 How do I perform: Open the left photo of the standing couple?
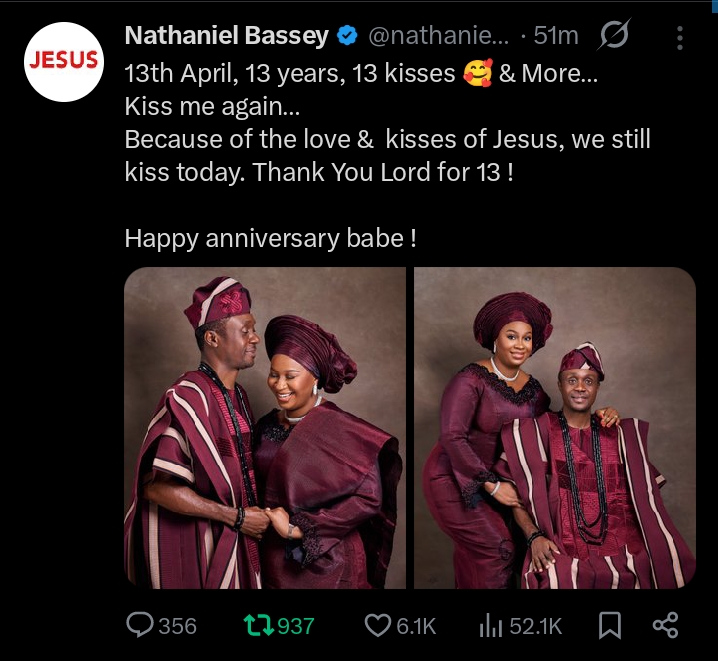(x=264, y=428)
